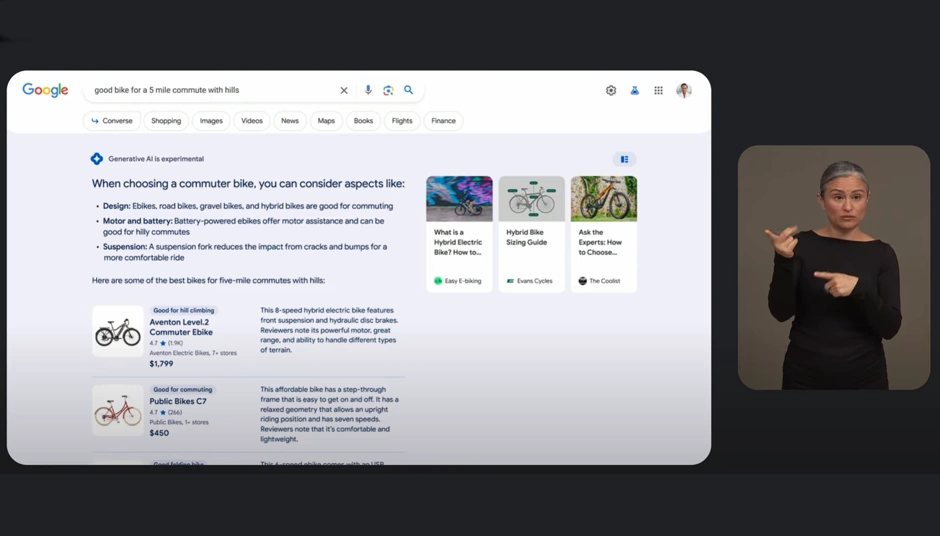Screen dimensions: 940x536
Task: Click the Generative AI diamond icon
Action: [97, 159]
